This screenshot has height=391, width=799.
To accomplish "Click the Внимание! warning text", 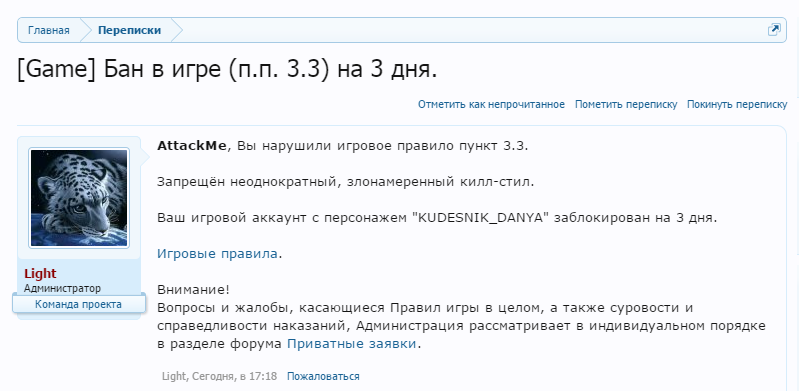I will [x=194, y=290].
